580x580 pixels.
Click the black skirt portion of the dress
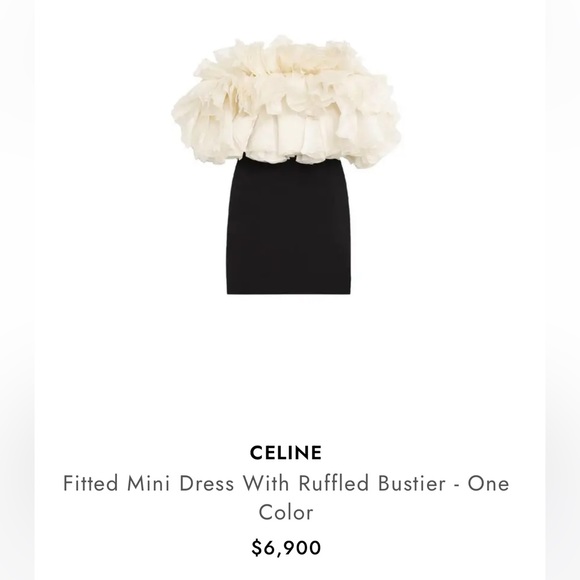point(289,227)
